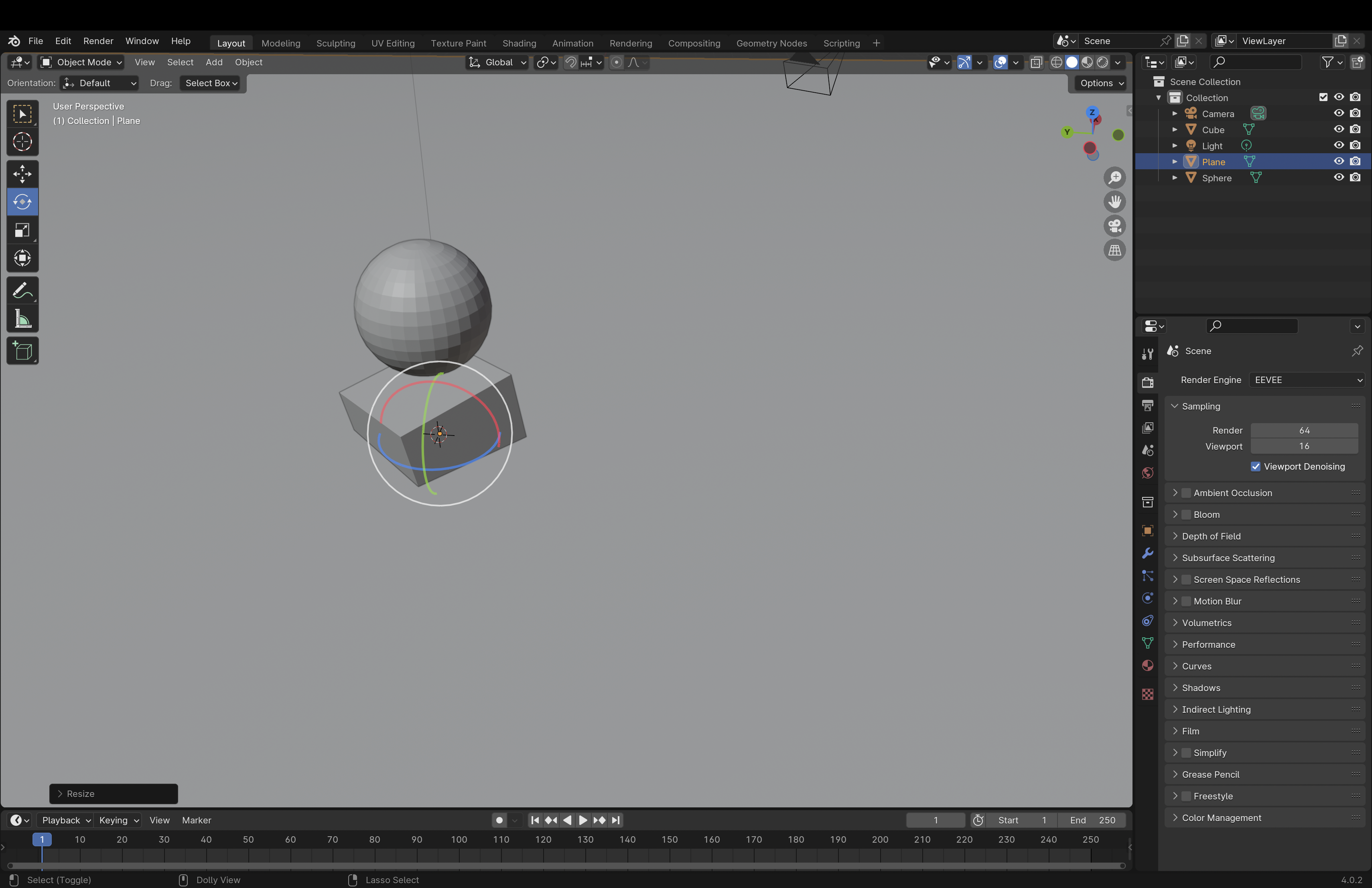
Task: Open the Modifiers wrench properties tab
Action: coord(1147,553)
